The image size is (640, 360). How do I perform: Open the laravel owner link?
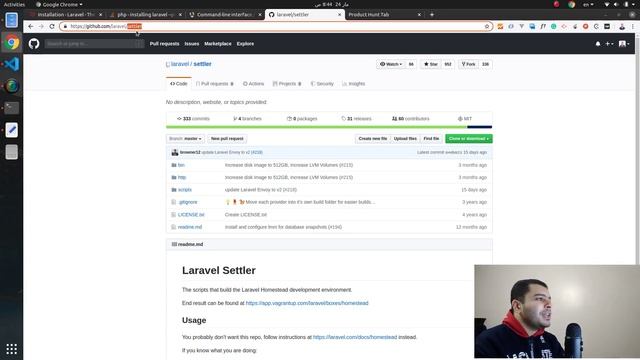click(180, 64)
